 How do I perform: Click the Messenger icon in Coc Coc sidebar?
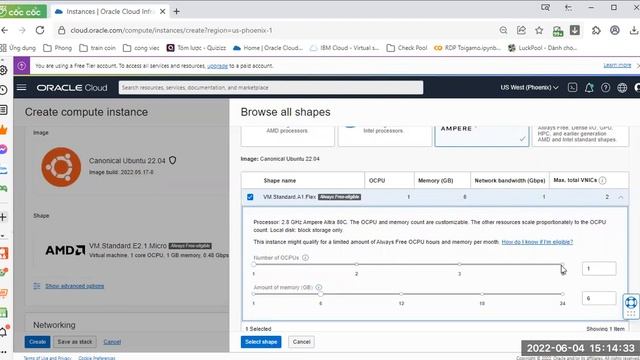click(3, 149)
